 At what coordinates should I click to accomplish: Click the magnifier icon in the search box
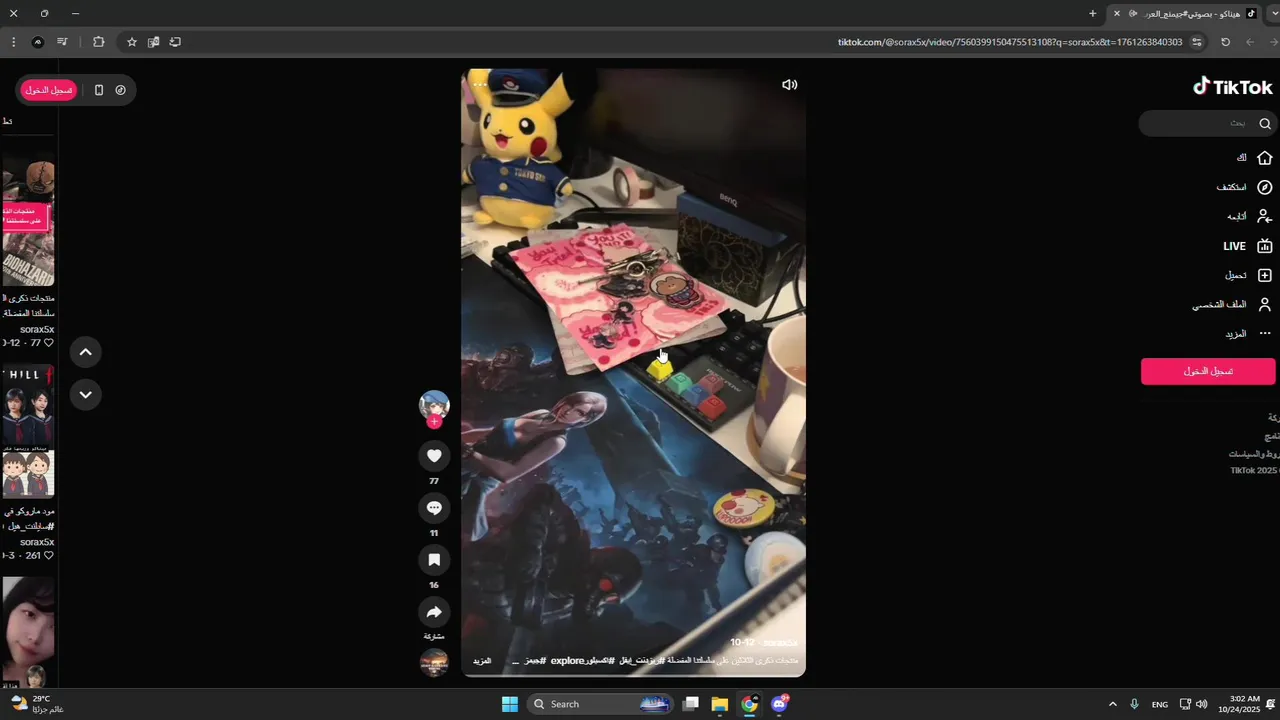[x=1265, y=123]
